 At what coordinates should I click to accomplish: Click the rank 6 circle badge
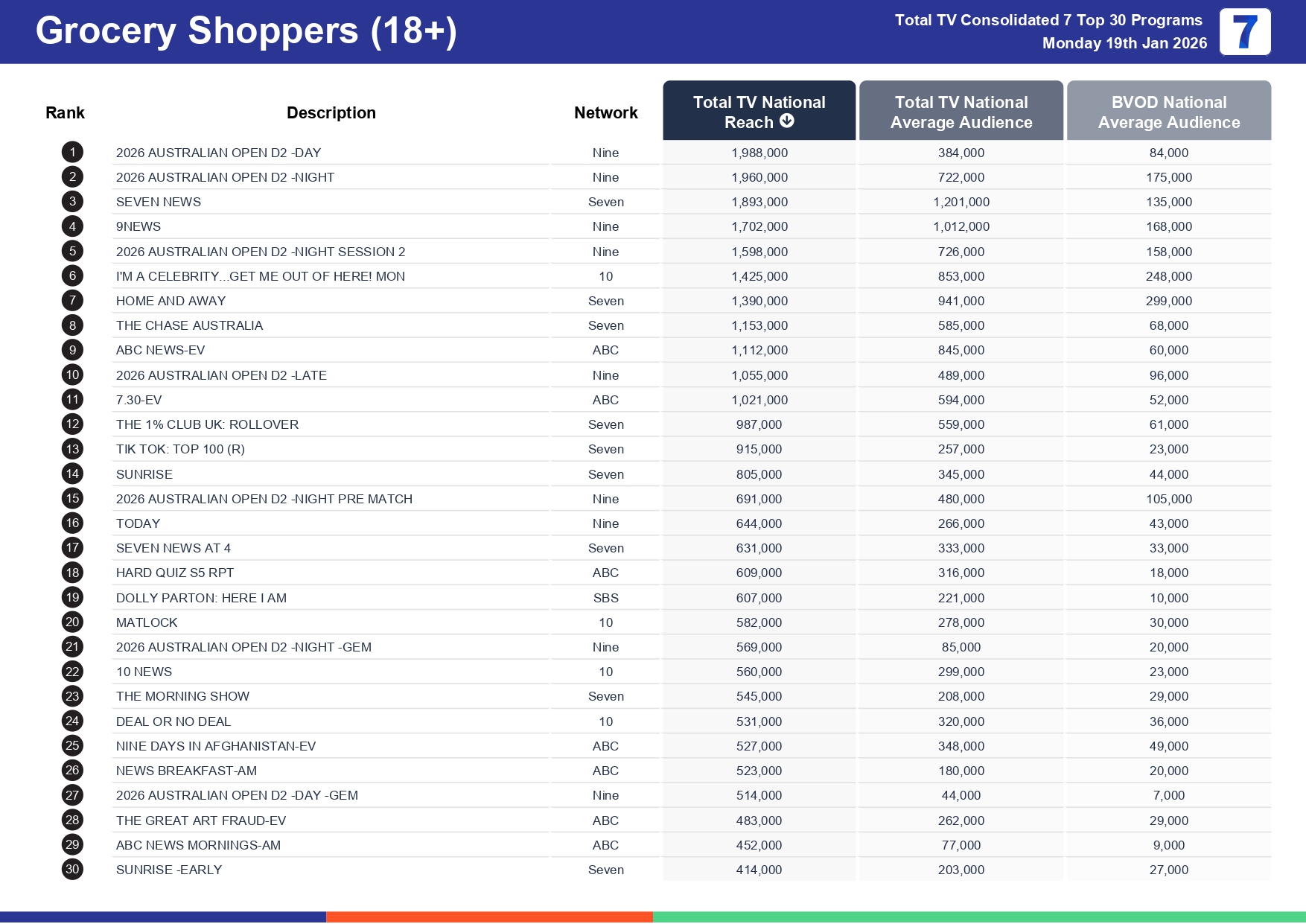coord(72,276)
